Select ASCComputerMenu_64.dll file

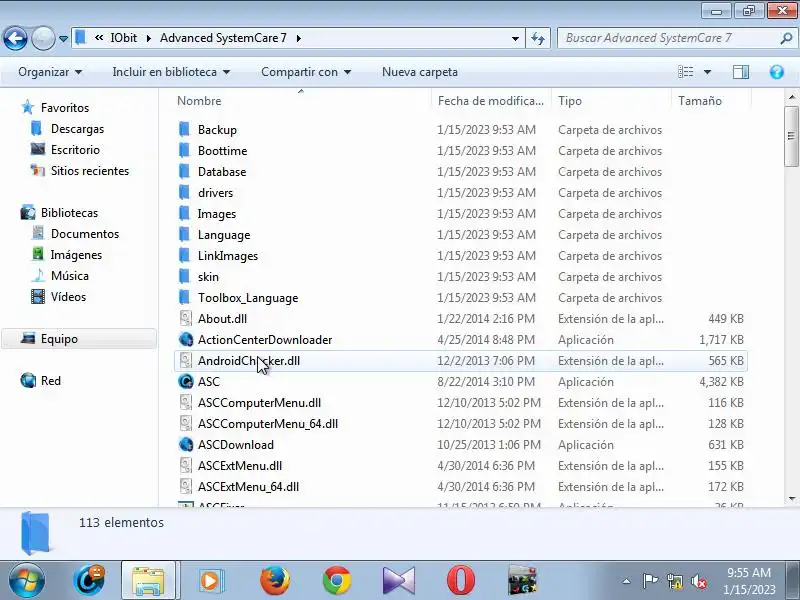click(x=268, y=423)
